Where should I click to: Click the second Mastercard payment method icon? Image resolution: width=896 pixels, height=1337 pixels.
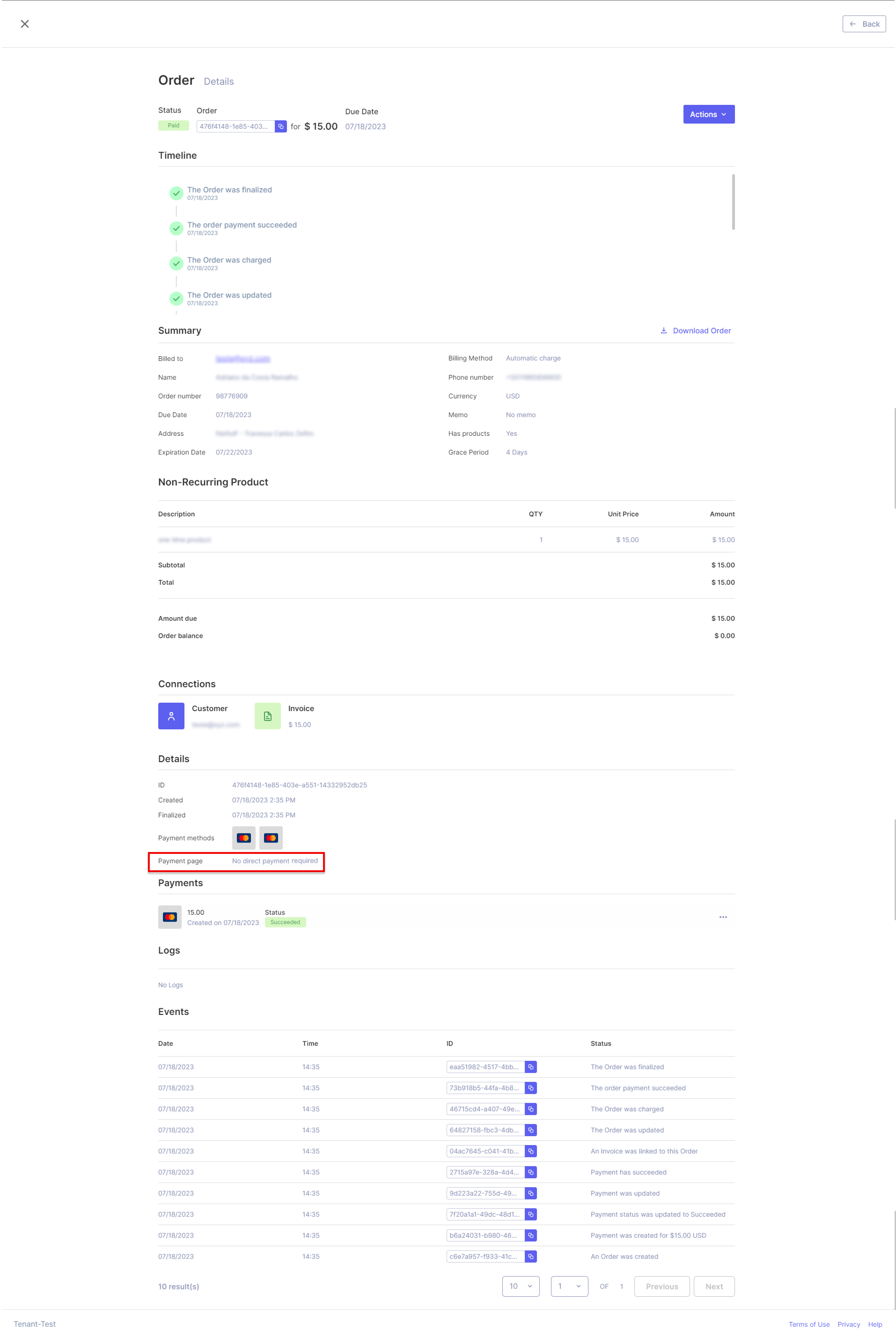(x=271, y=838)
